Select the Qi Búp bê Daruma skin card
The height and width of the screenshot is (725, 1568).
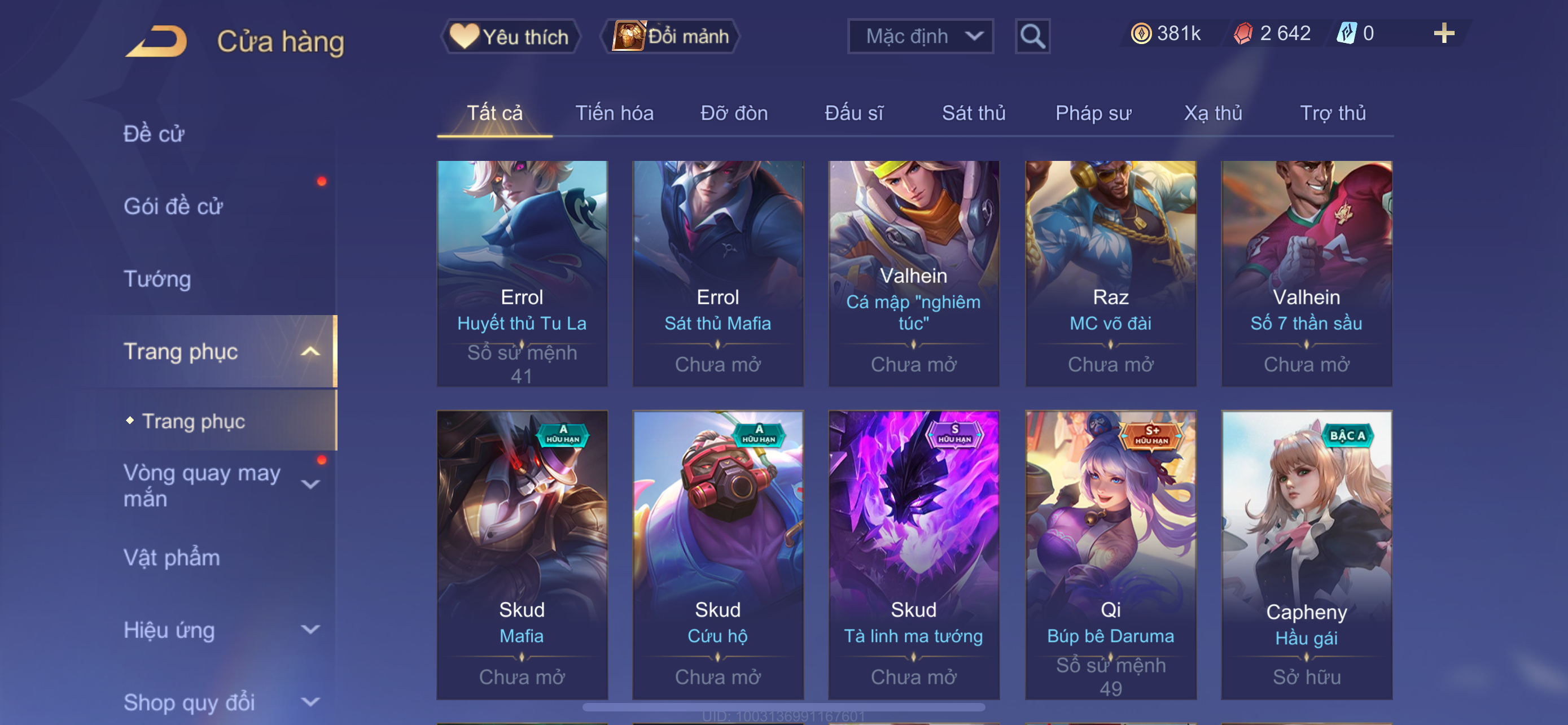coord(1110,554)
